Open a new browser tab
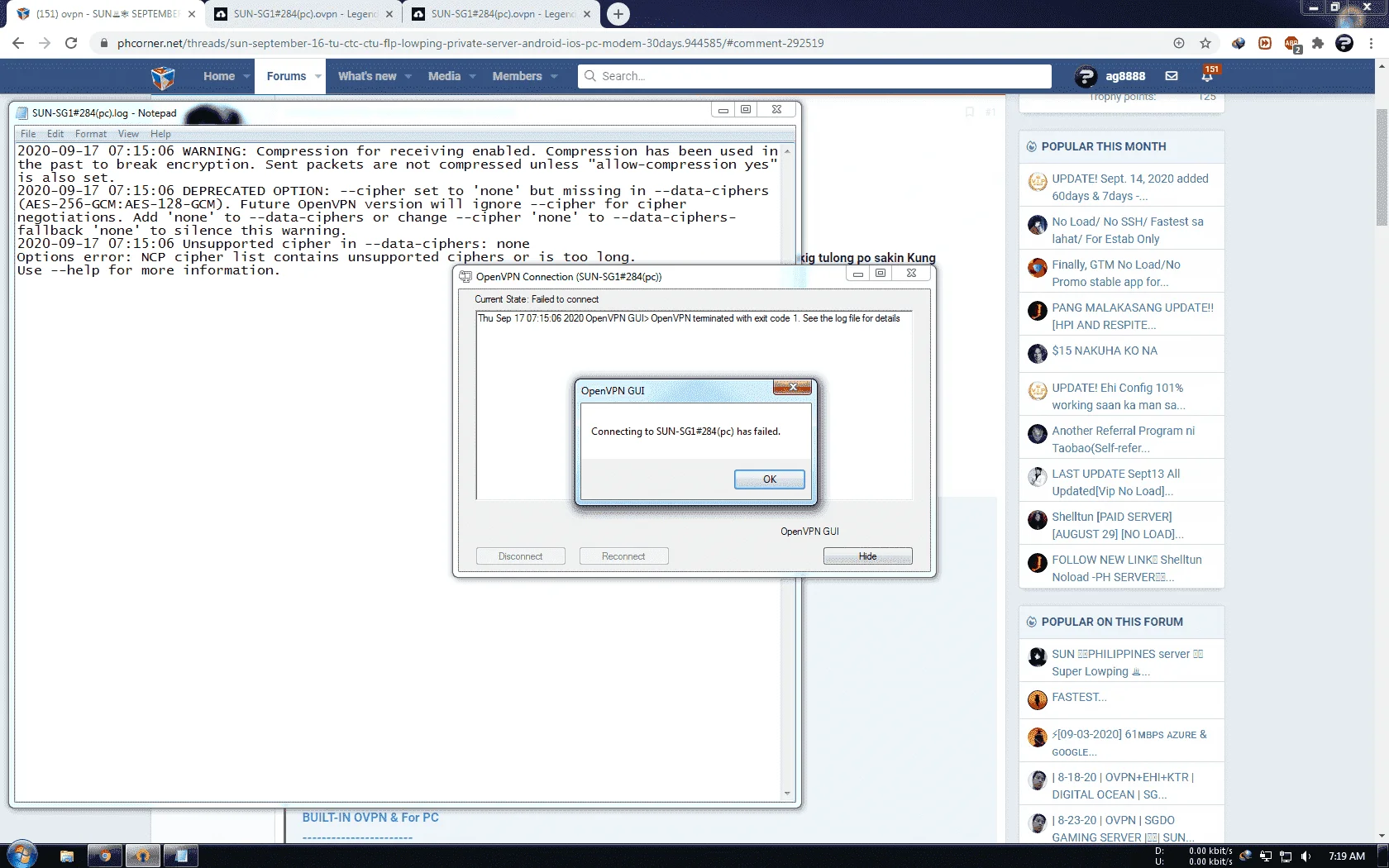The height and width of the screenshot is (868, 1389). click(618, 14)
